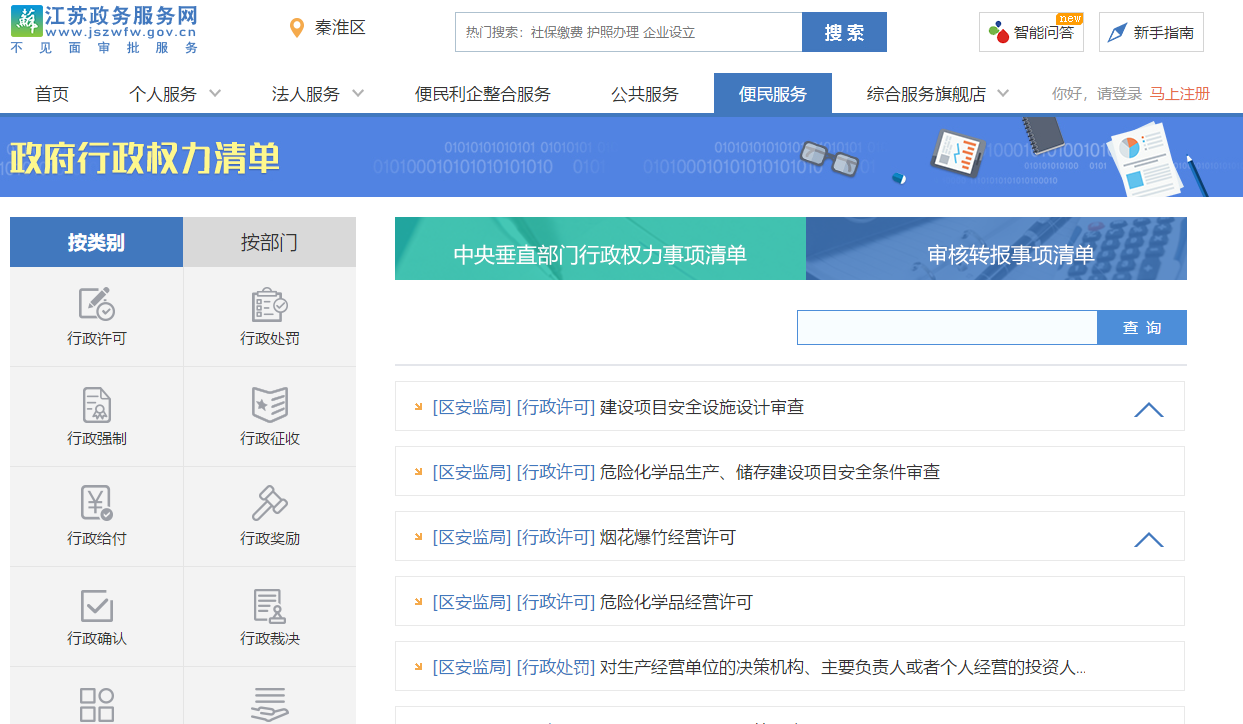Open the 行政确认 checkmark icon
This screenshot has width=1243, height=724.
click(97, 604)
